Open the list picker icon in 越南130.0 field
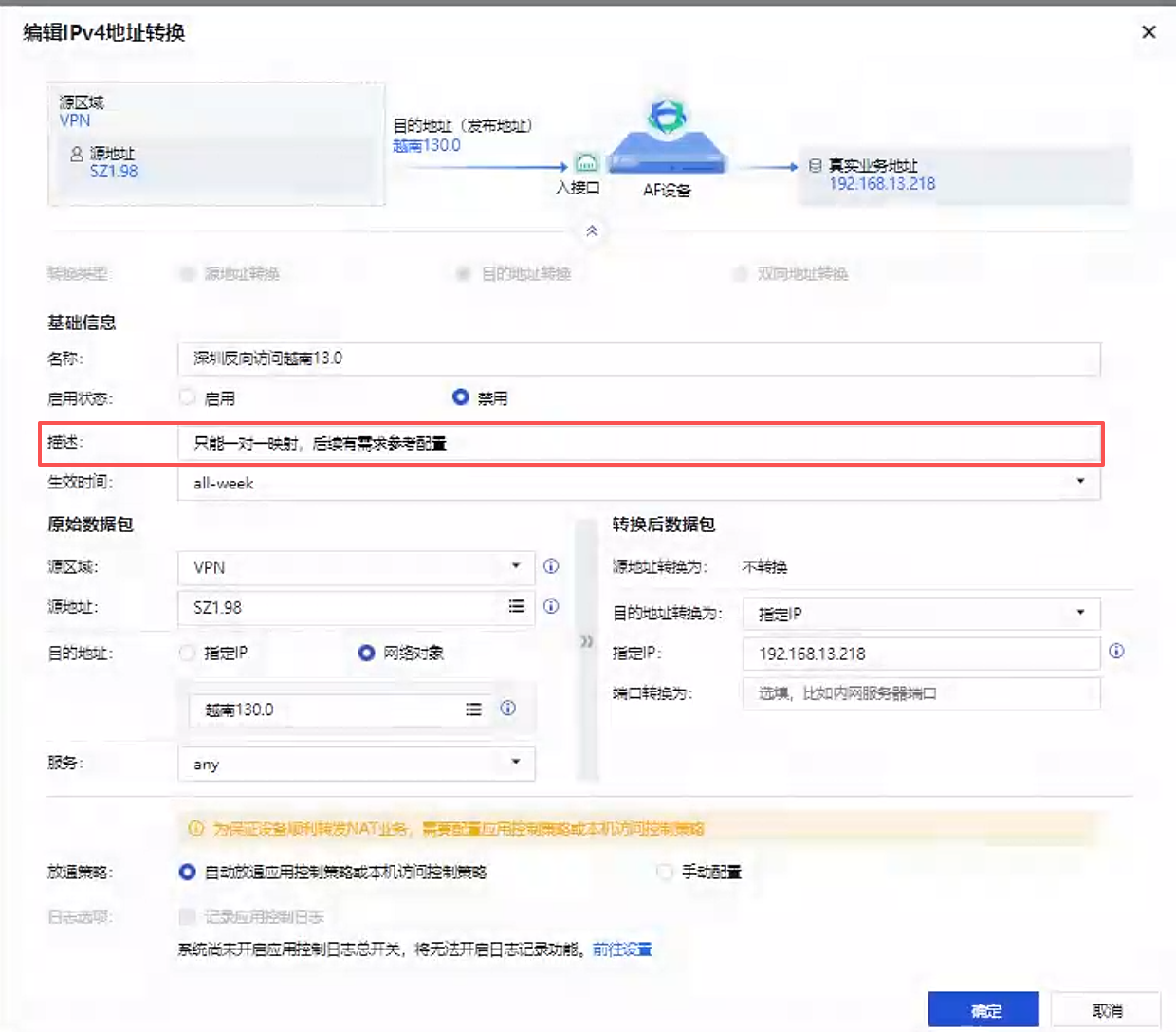The image size is (1176, 1032). 473,709
